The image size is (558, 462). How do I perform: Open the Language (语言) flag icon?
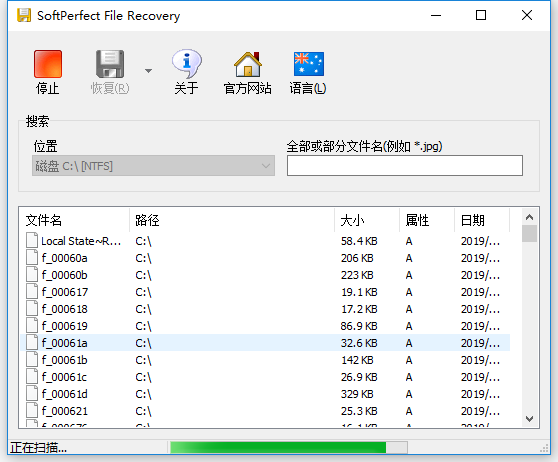[x=309, y=64]
